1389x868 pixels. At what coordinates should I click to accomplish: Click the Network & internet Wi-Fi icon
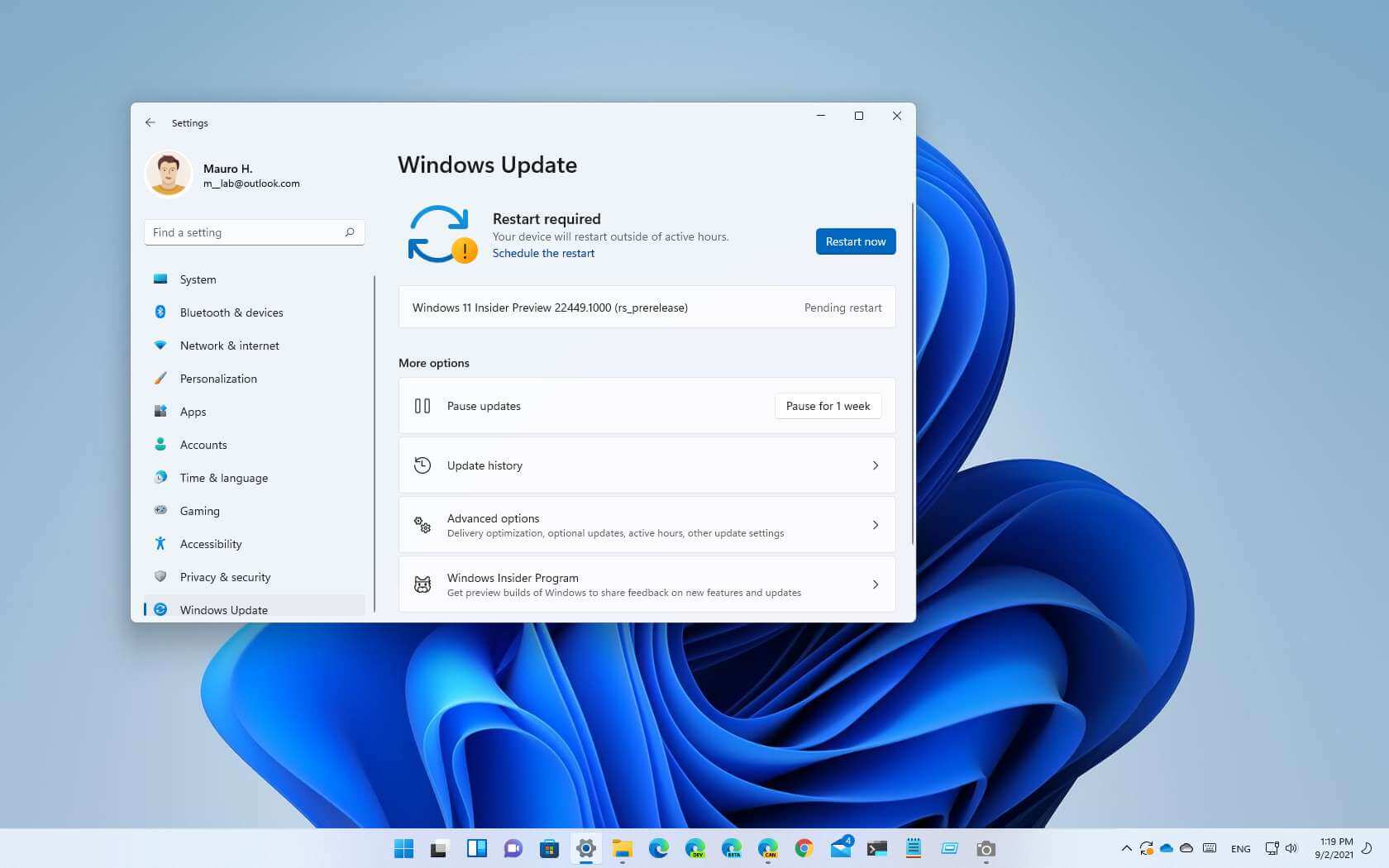click(x=160, y=346)
